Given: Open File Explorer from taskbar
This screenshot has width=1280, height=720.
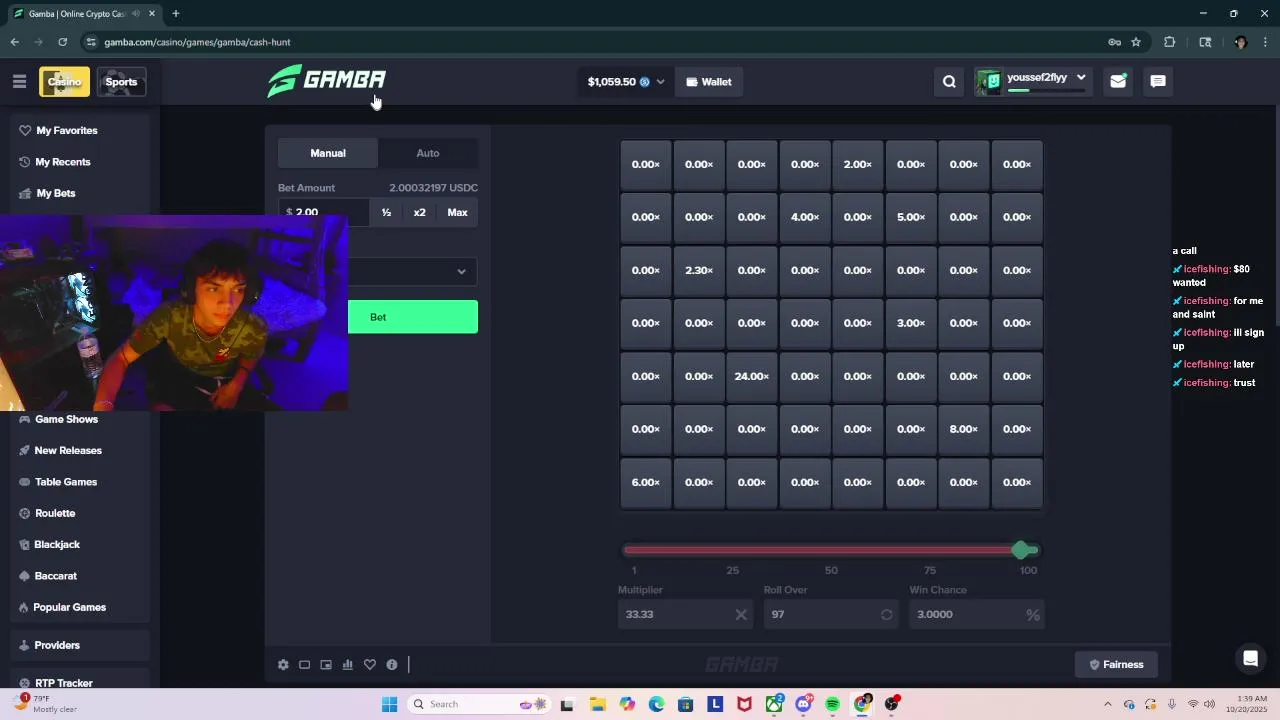Looking at the screenshot, I should tap(597, 704).
